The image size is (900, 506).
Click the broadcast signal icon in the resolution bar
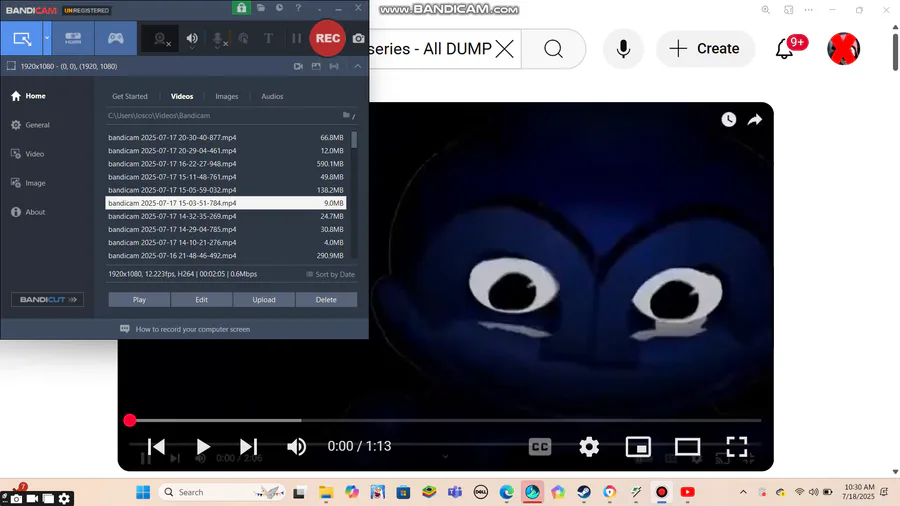[x=334, y=67]
